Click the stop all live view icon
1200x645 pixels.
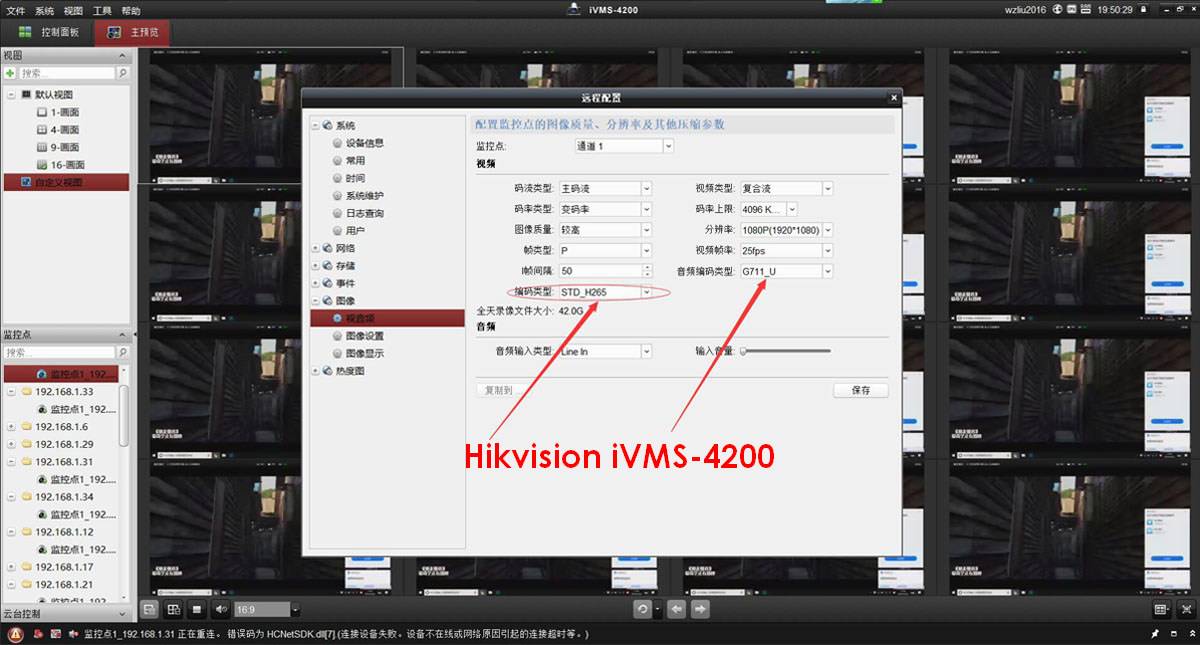point(197,609)
